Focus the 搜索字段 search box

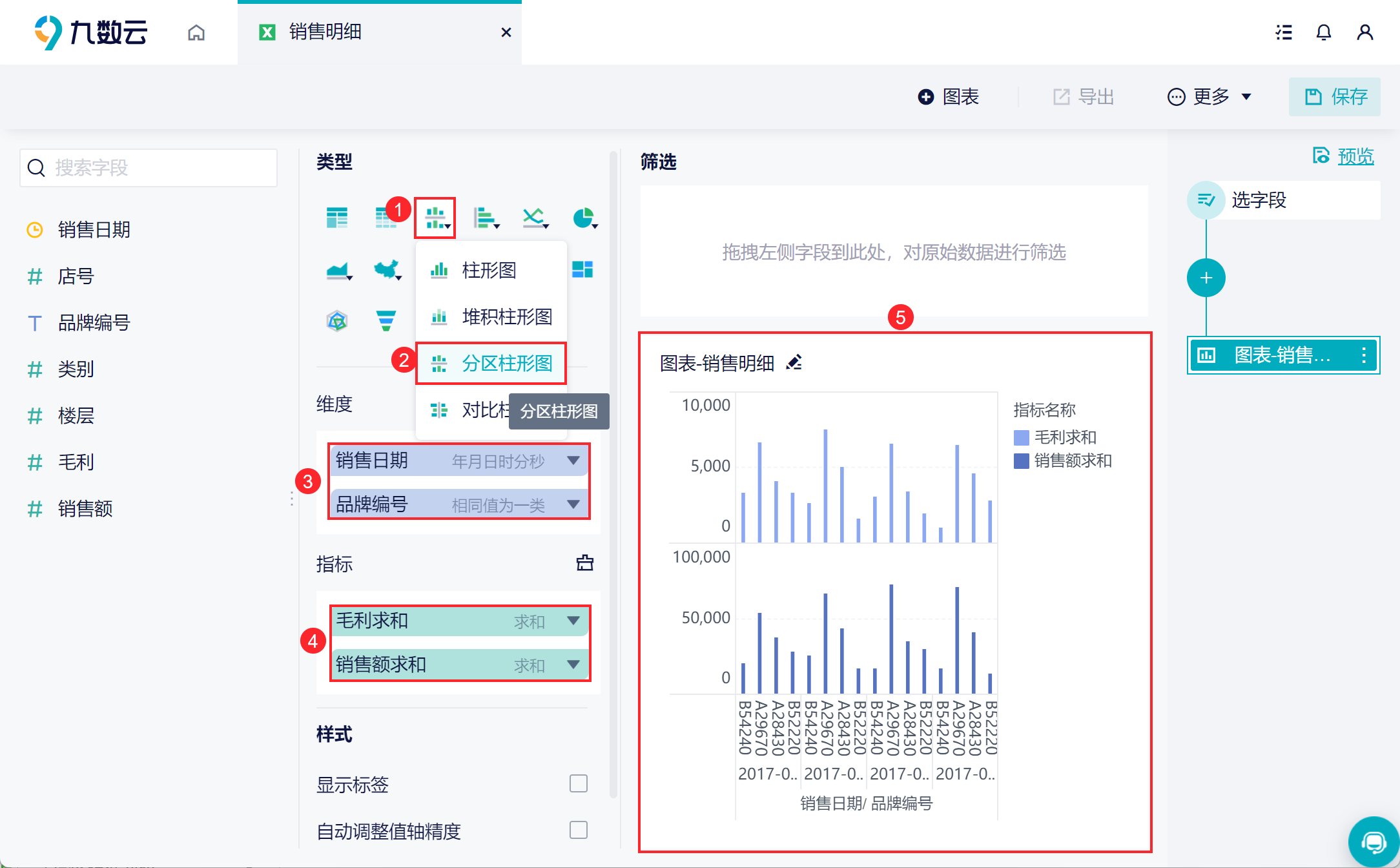coord(149,168)
